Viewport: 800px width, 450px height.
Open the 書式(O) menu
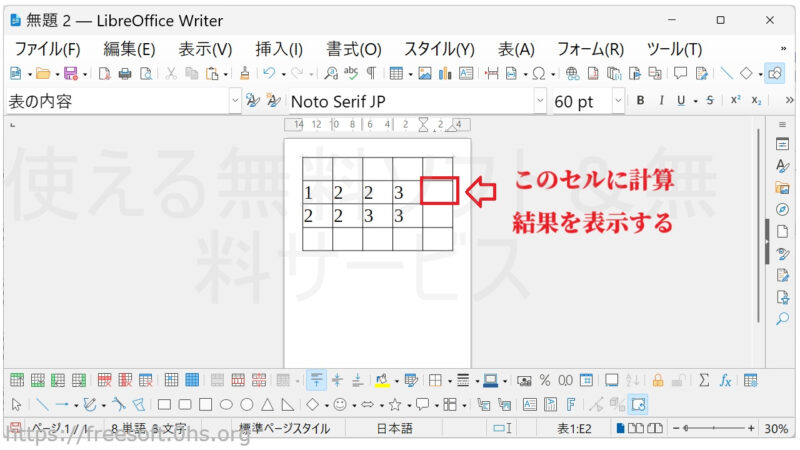[354, 49]
